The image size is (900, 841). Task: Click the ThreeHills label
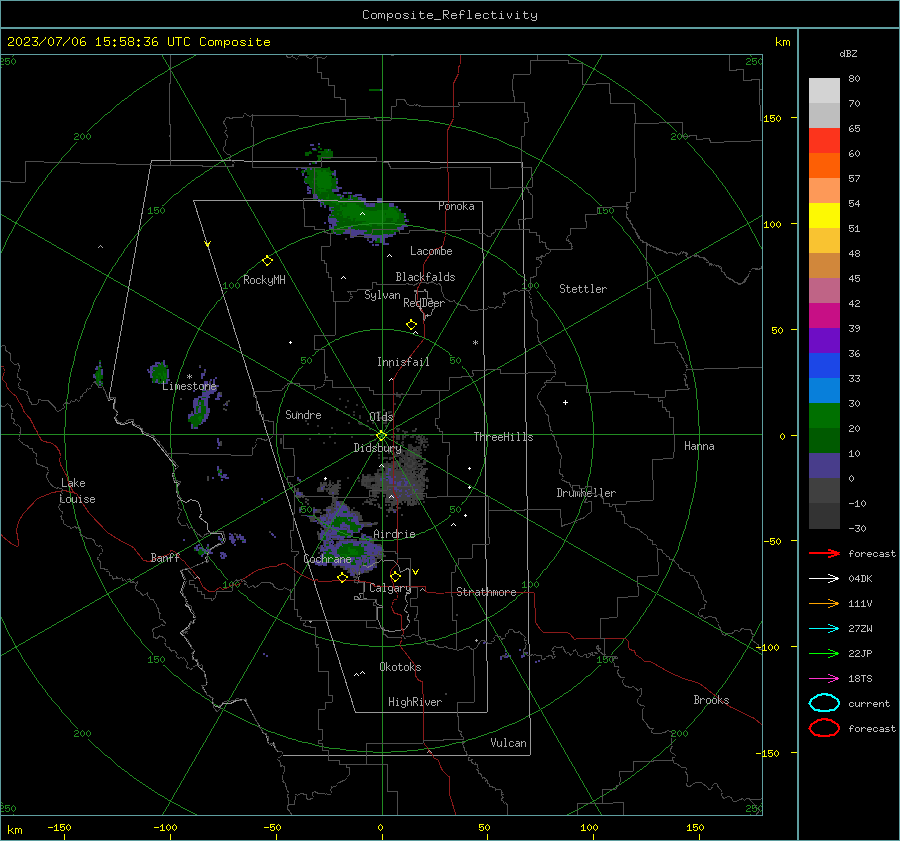tap(503, 437)
